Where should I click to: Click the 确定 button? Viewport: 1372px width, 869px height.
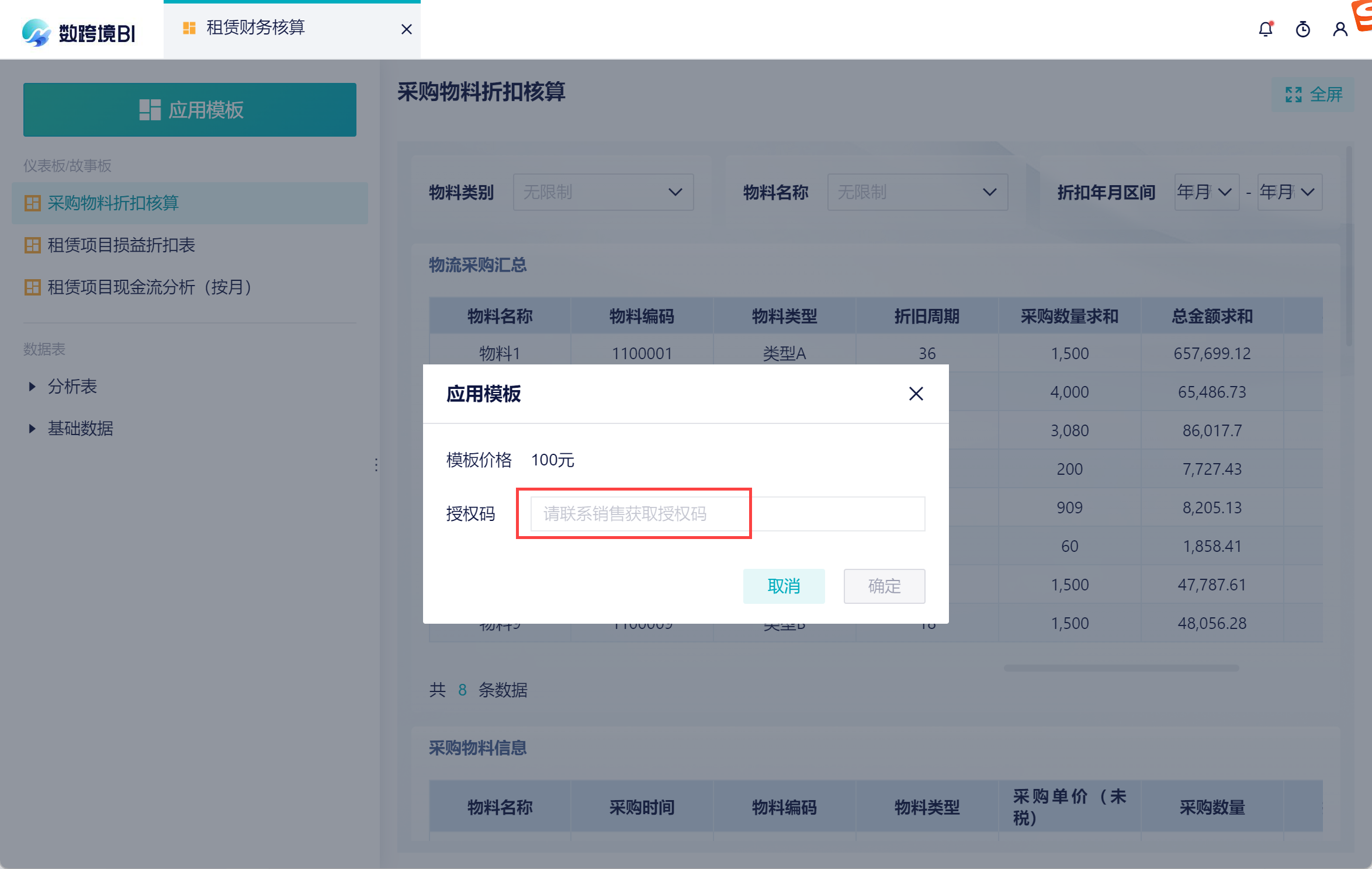pos(884,586)
